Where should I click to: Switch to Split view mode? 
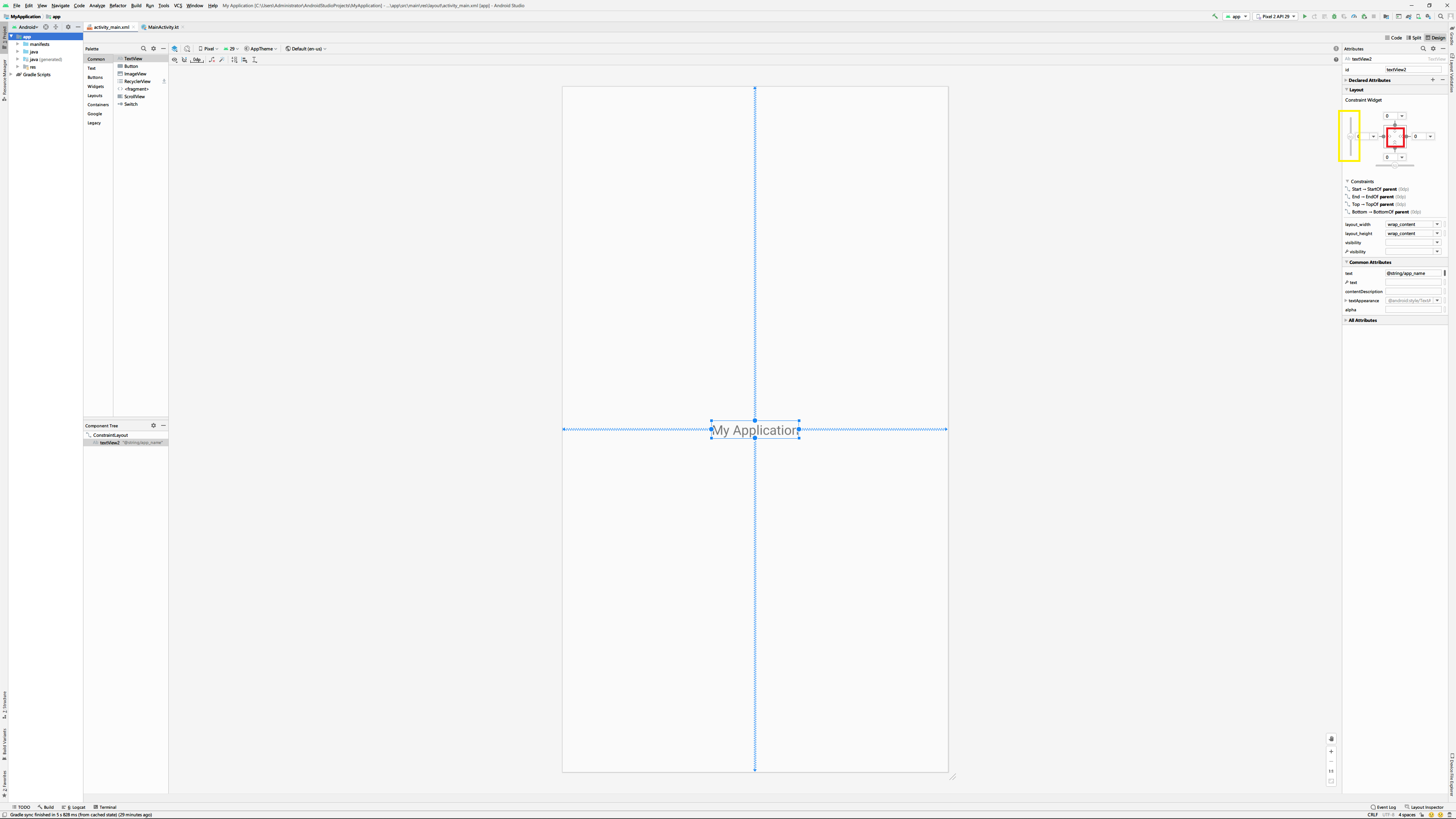click(x=1413, y=38)
